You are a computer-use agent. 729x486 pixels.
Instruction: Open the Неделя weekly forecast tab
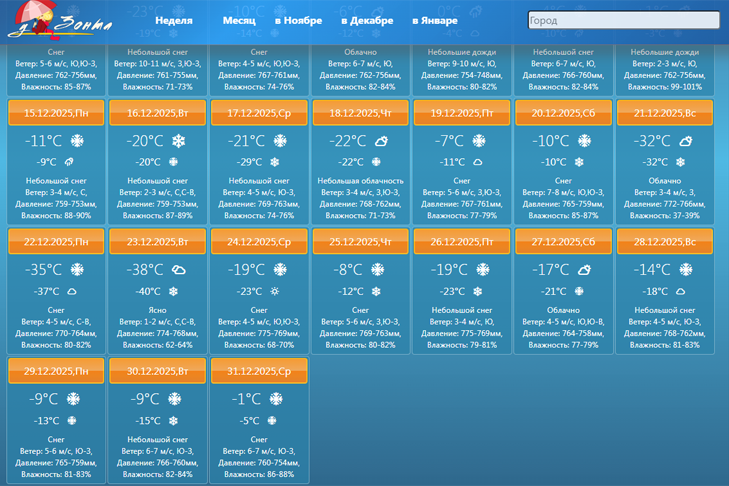pyautogui.click(x=174, y=20)
